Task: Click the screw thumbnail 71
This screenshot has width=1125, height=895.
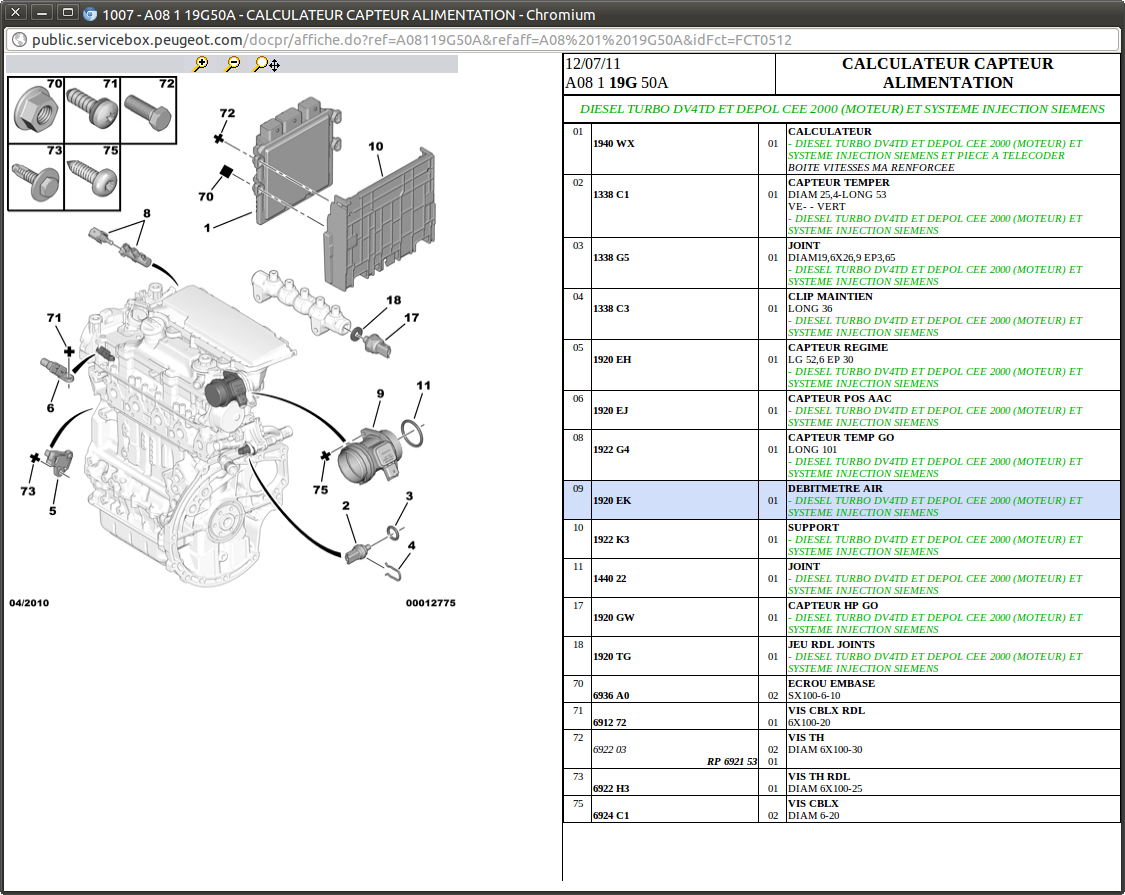Action: [x=92, y=111]
